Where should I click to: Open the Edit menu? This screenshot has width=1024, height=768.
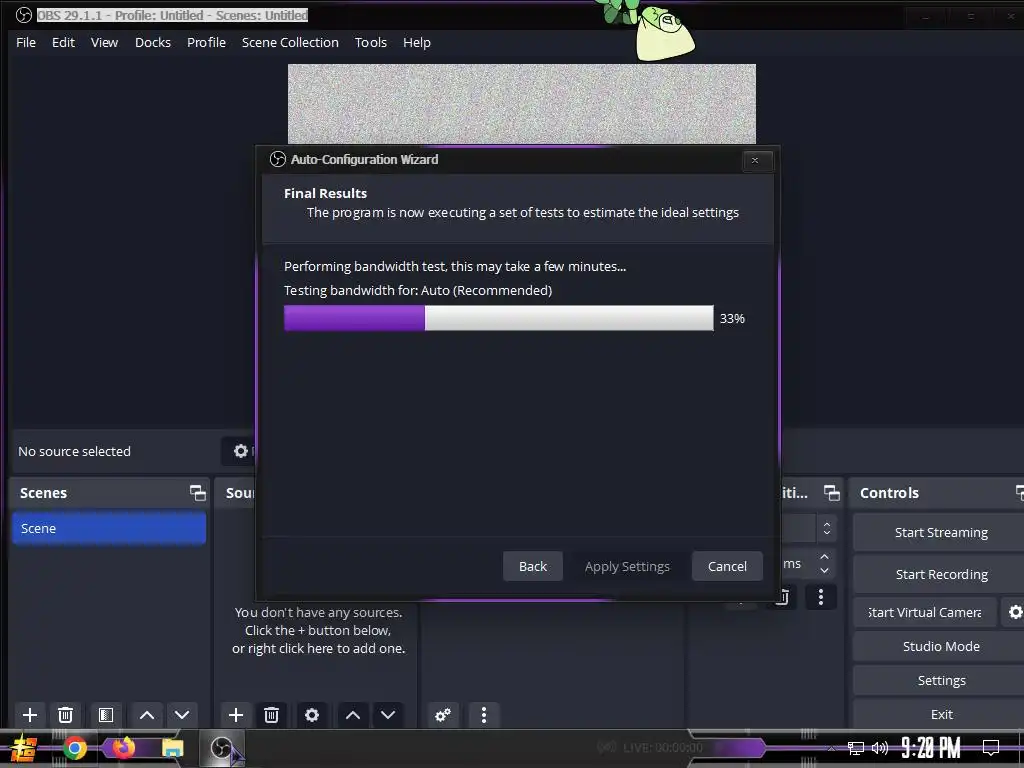point(63,42)
